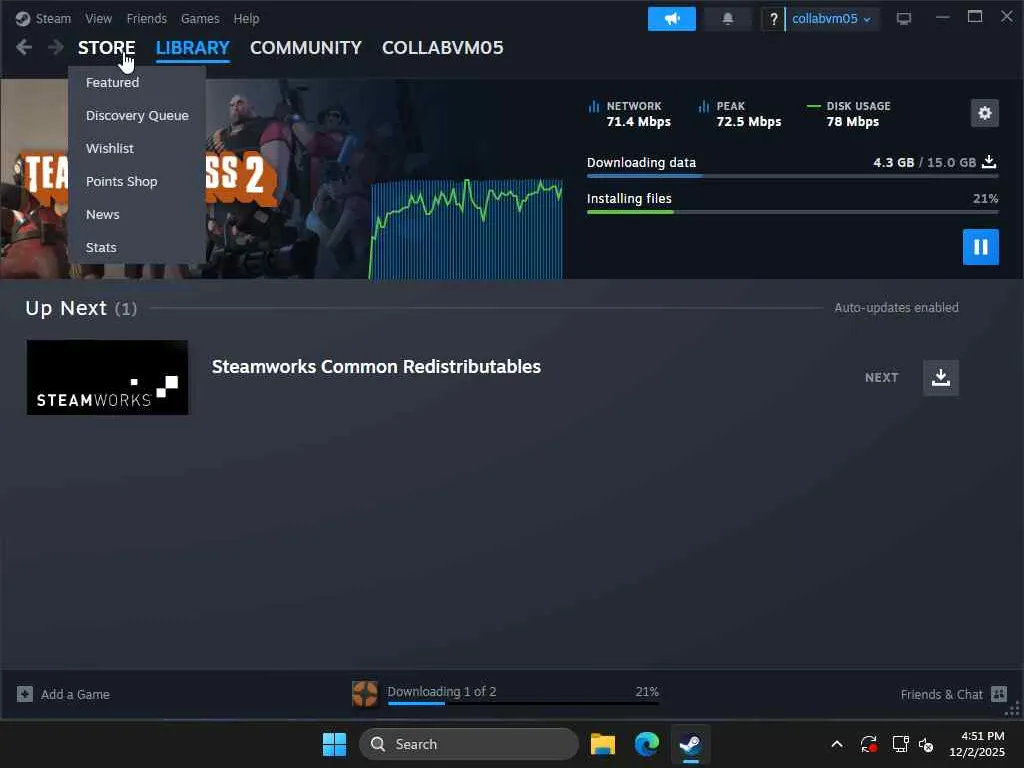Go forward with the right arrow
Viewport: 1024px width, 768px height.
(56, 47)
